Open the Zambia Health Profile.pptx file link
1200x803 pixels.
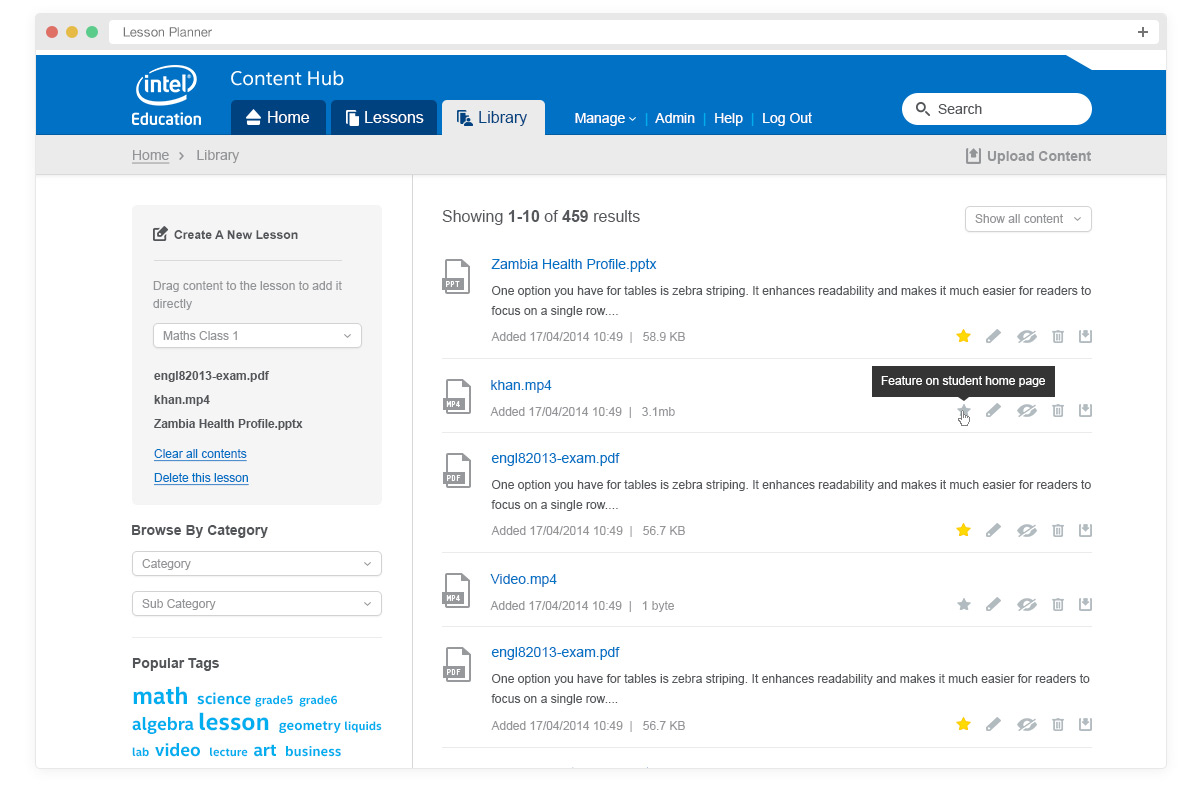(x=573, y=263)
